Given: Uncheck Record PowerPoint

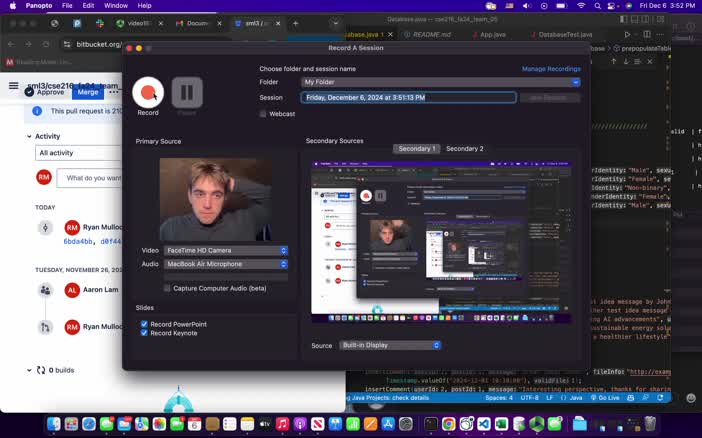Looking at the screenshot, I should tap(145, 324).
